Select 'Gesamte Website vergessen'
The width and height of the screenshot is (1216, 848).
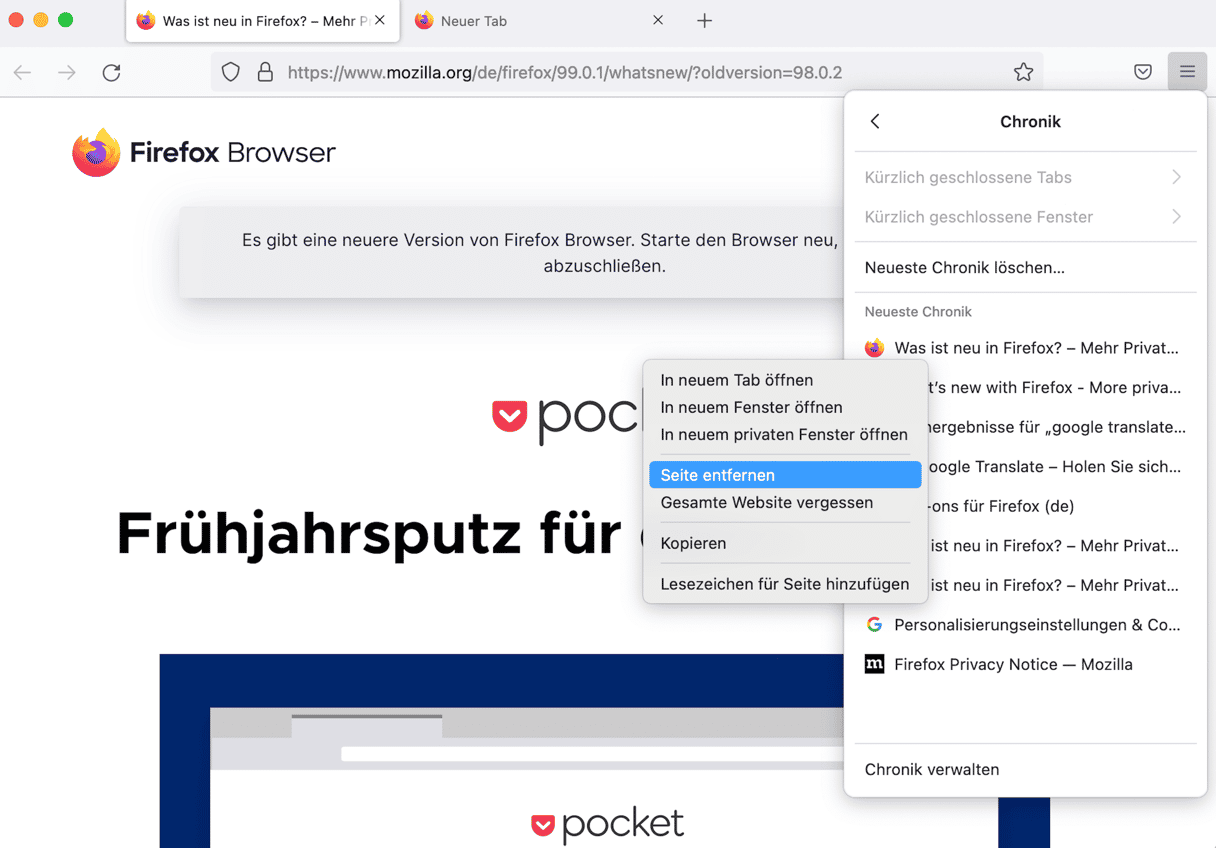click(x=785, y=502)
